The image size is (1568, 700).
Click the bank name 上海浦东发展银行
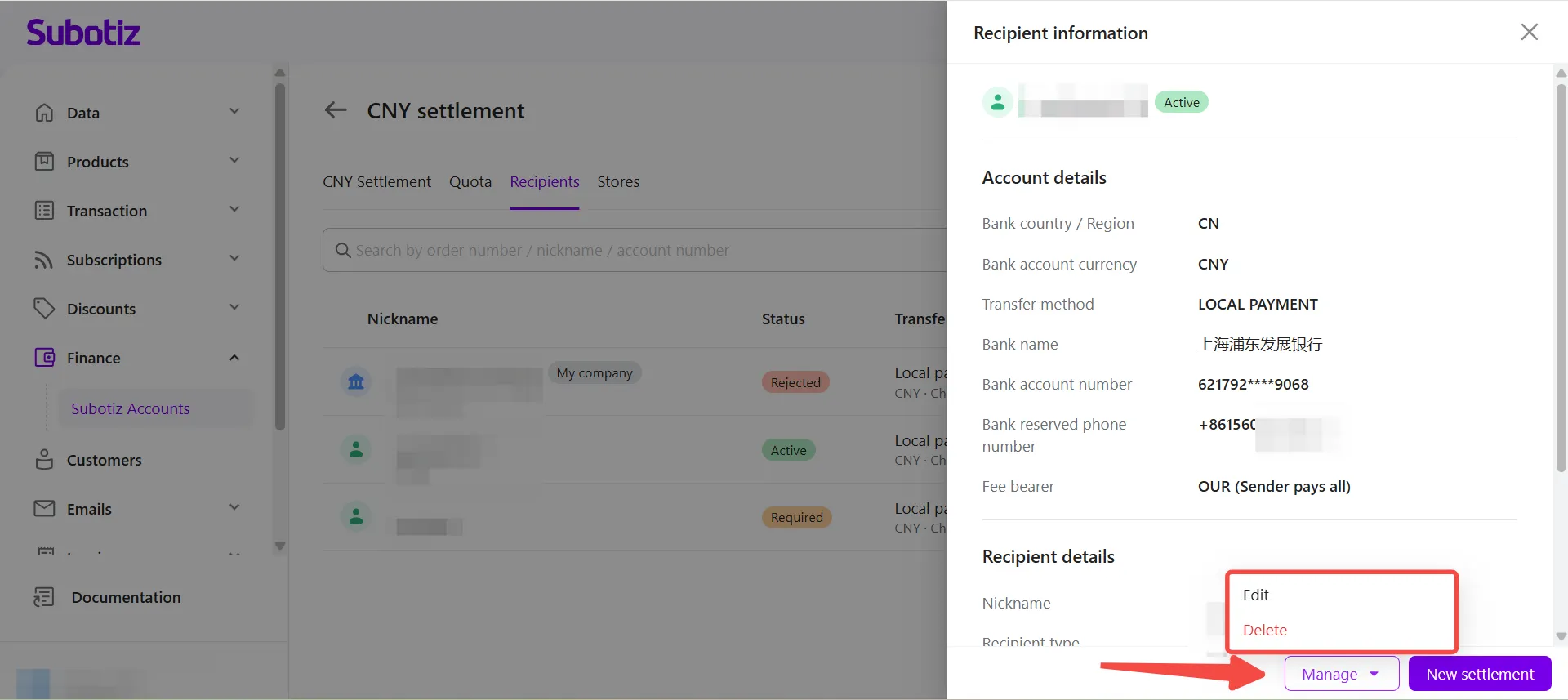pyautogui.click(x=1260, y=344)
